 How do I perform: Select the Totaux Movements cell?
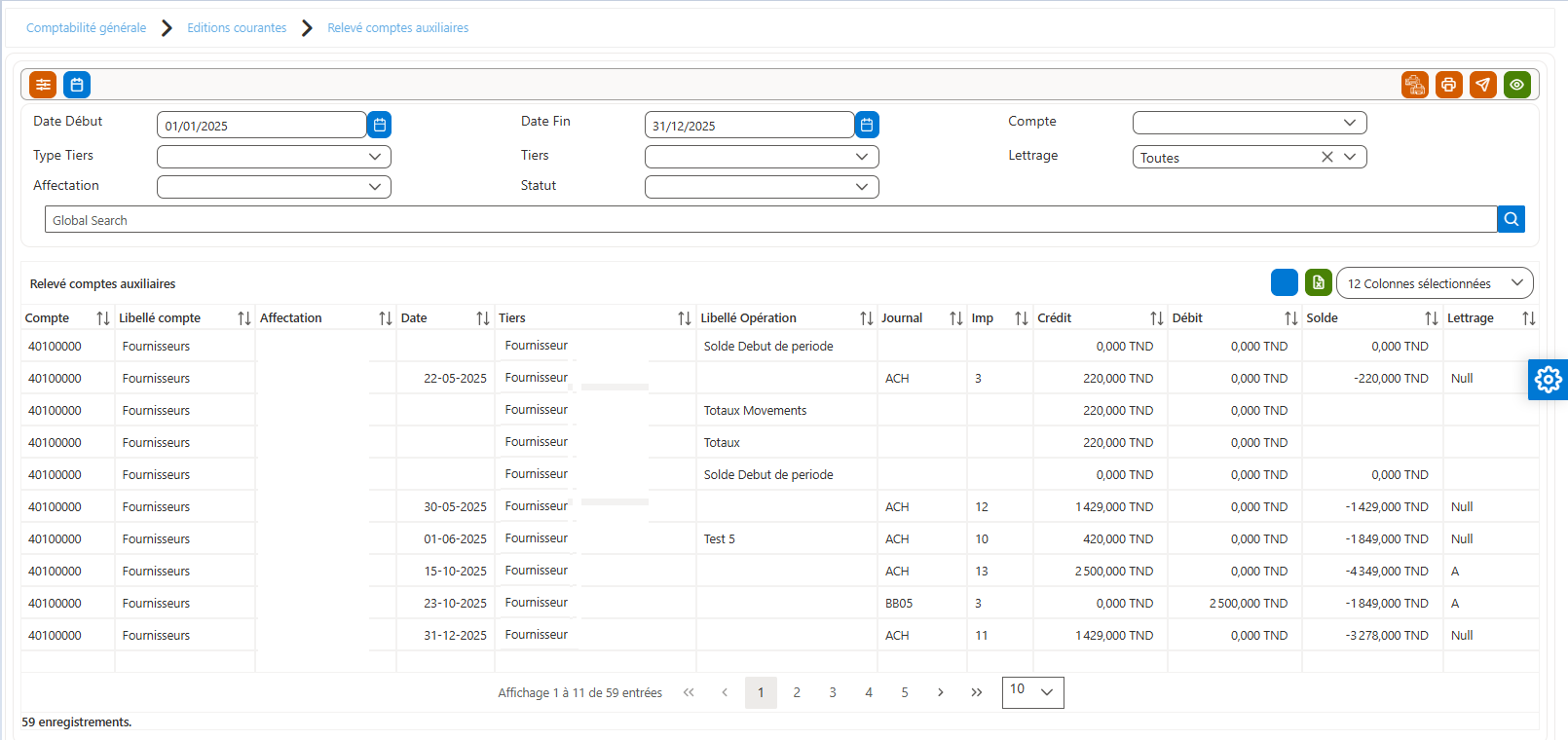coord(787,410)
